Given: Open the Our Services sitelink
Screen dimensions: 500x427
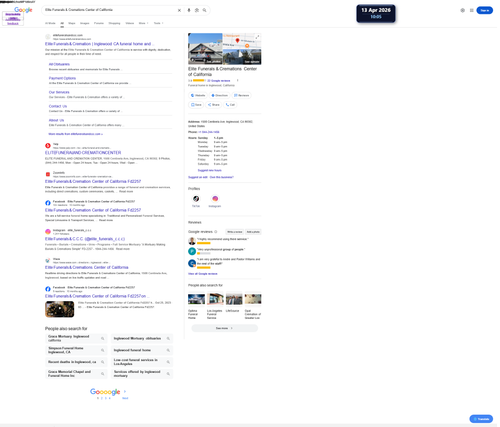Looking at the screenshot, I should point(59,92).
